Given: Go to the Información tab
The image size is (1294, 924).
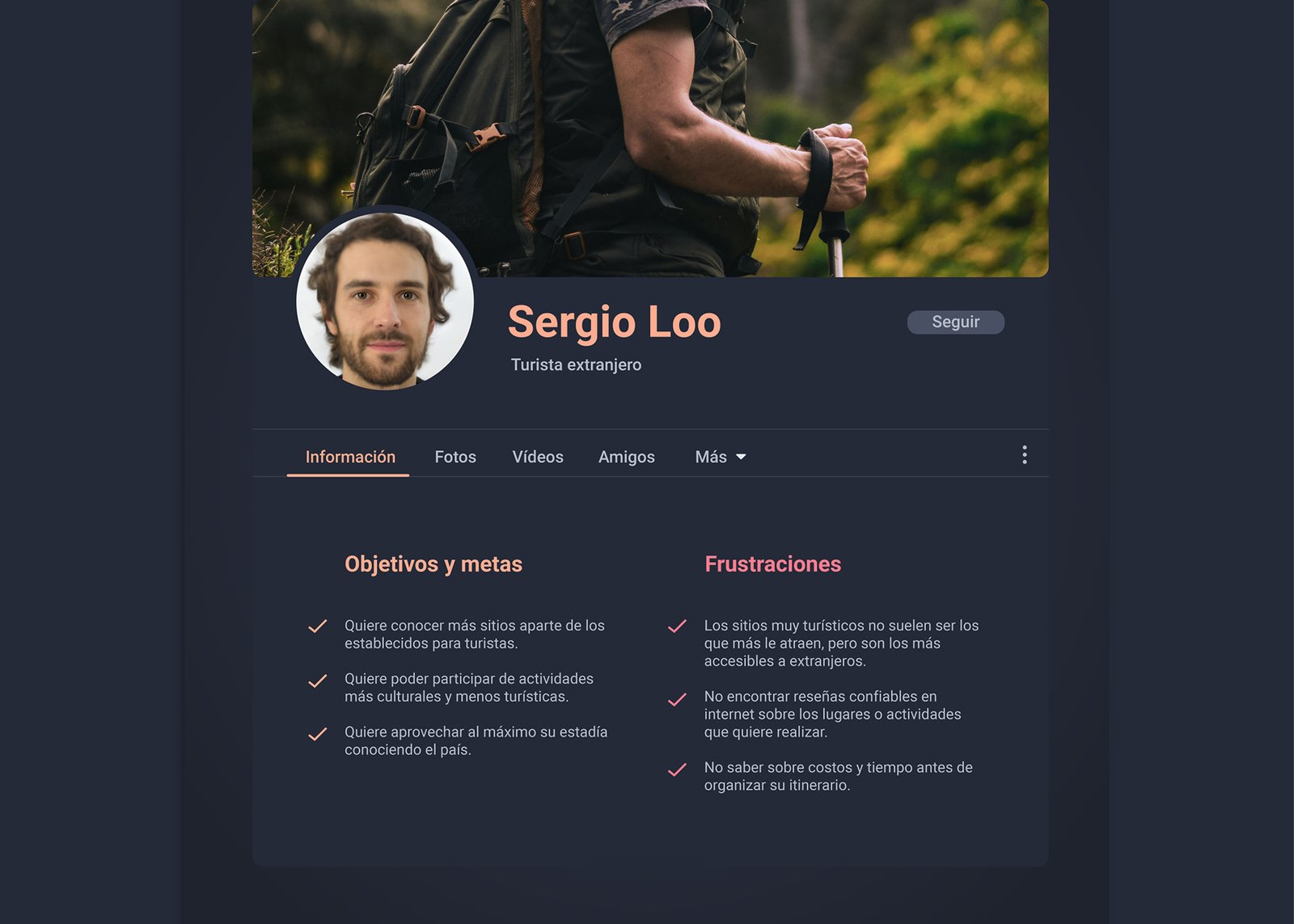Looking at the screenshot, I should [x=350, y=457].
